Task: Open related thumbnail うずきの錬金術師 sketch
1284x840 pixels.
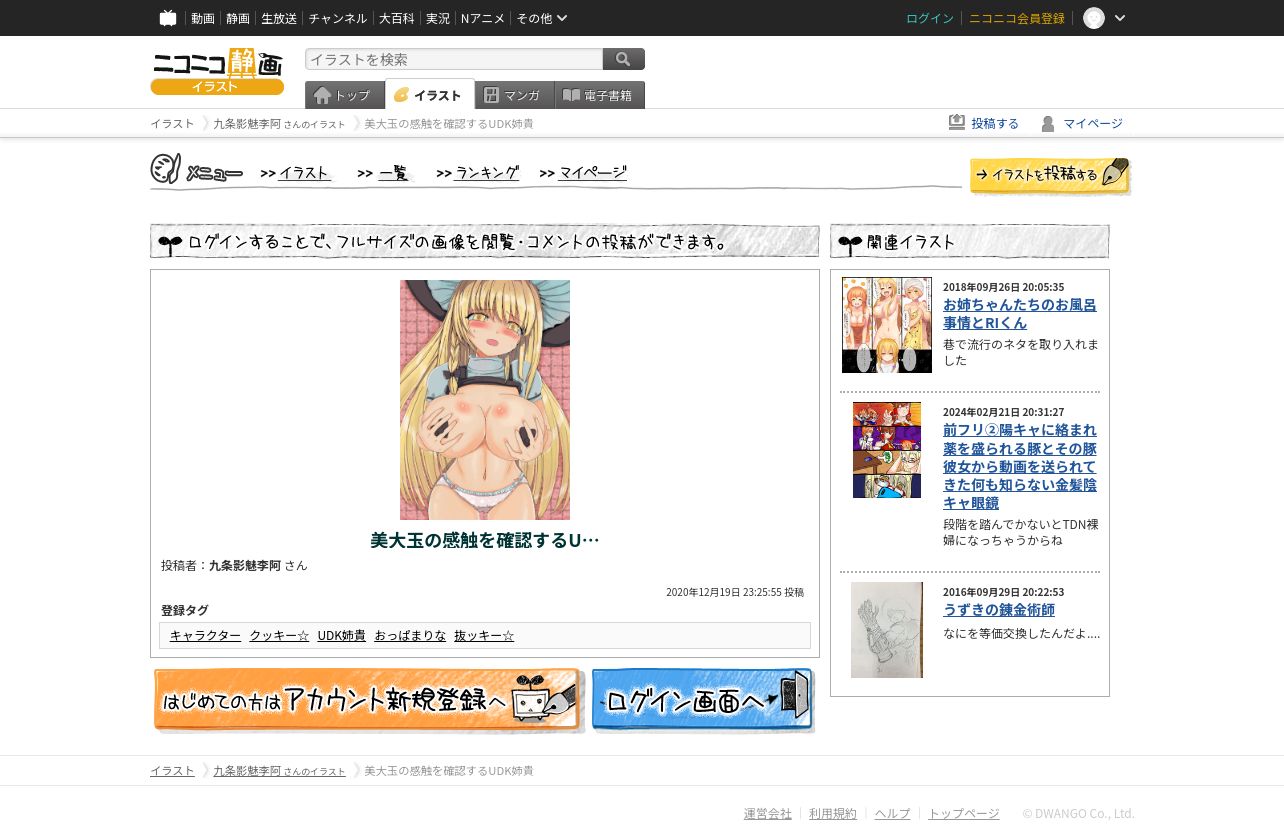Action: coord(887,630)
